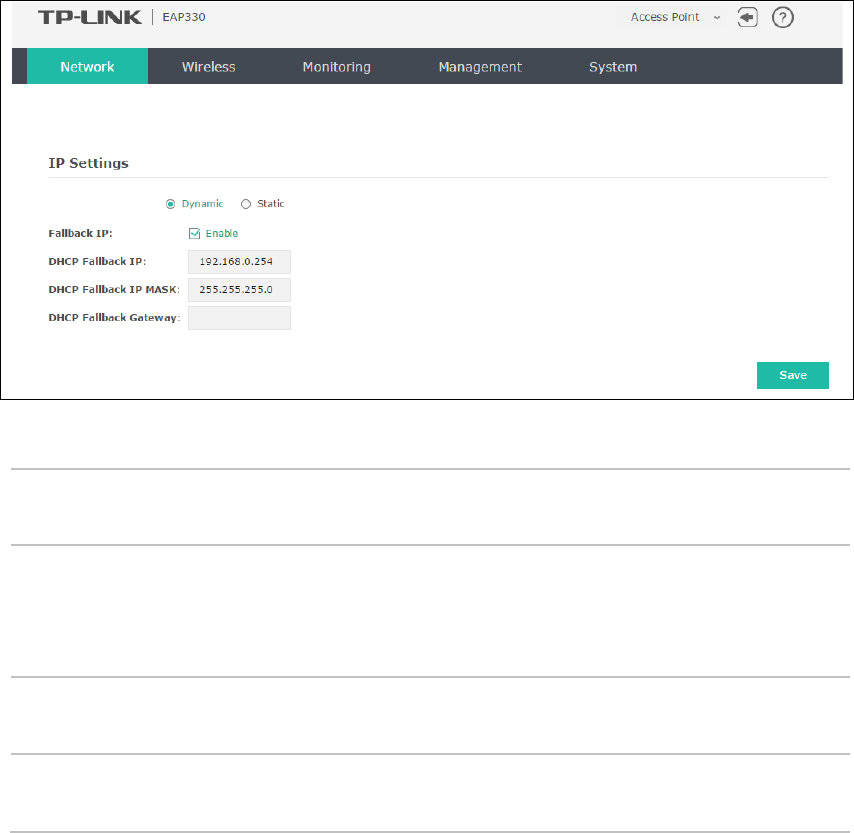This screenshot has width=854, height=833.
Task: Click the IP Settings heading
Action: tap(89, 163)
